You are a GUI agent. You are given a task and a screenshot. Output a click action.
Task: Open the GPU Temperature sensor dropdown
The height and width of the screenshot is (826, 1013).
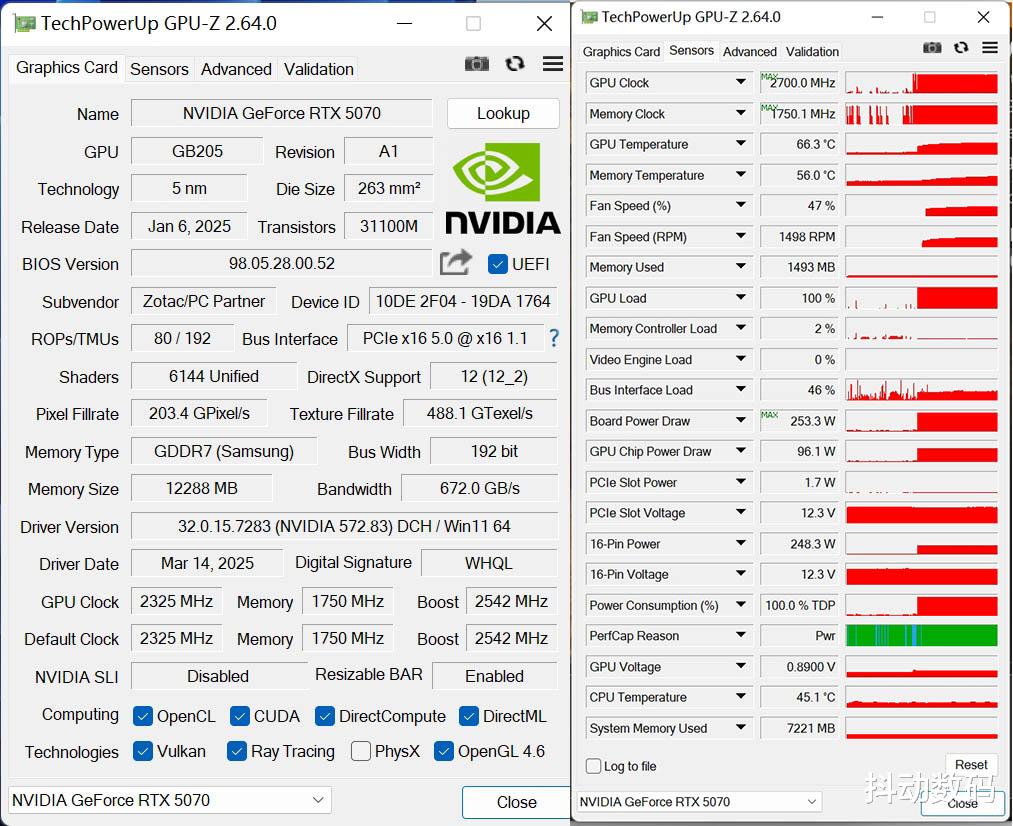click(x=740, y=143)
